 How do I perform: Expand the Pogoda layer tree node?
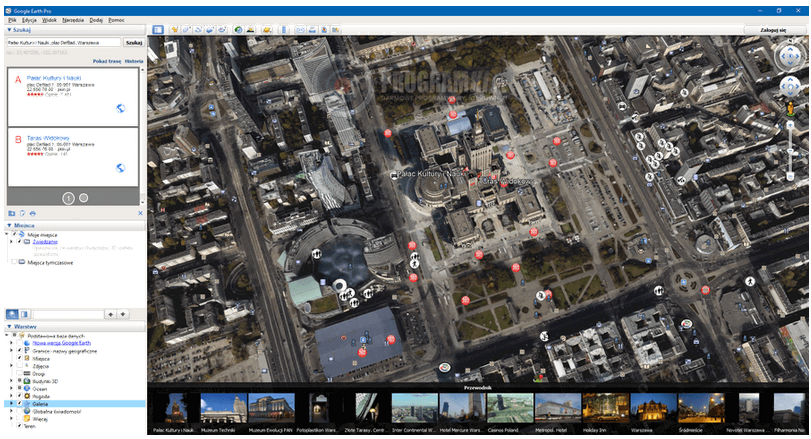(12, 396)
